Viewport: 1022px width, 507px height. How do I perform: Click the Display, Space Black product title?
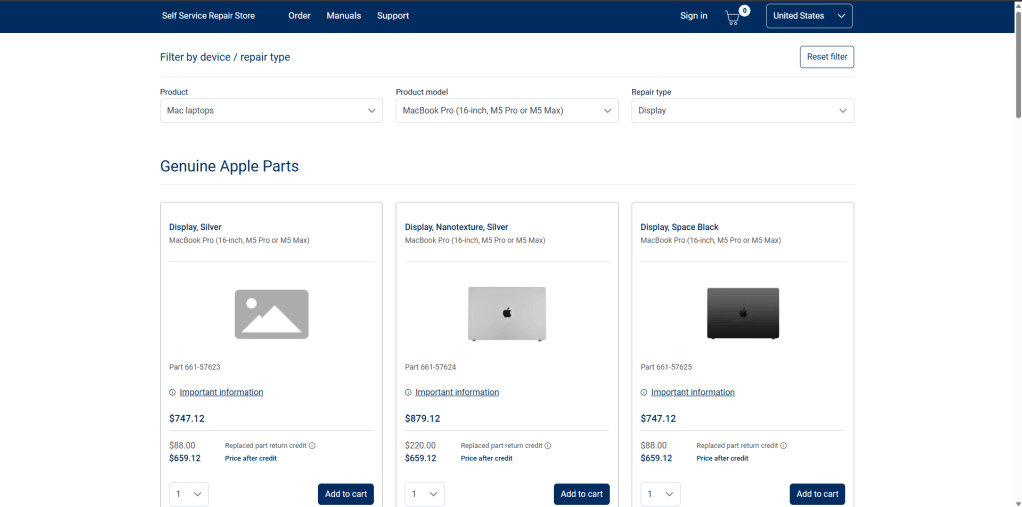[x=680, y=227]
